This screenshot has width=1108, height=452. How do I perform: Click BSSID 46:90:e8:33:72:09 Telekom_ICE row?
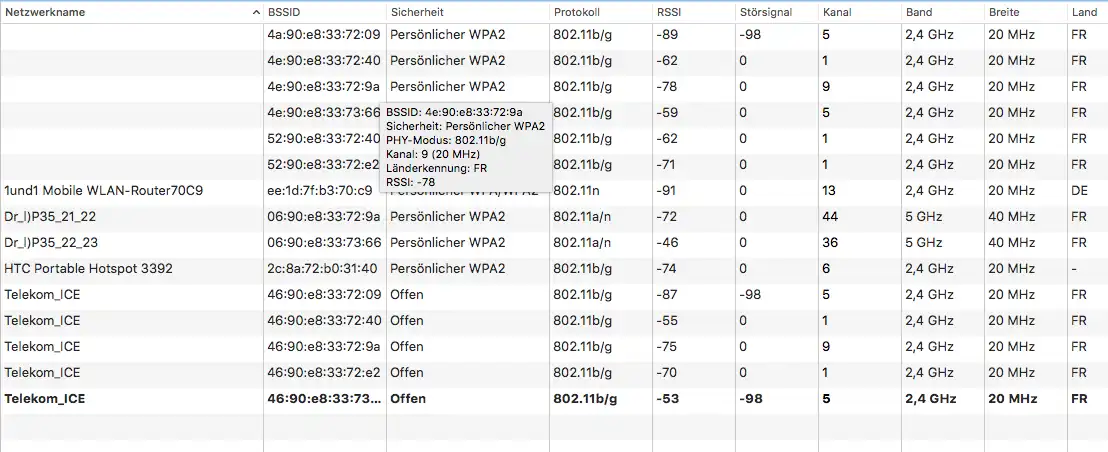tap(324, 294)
